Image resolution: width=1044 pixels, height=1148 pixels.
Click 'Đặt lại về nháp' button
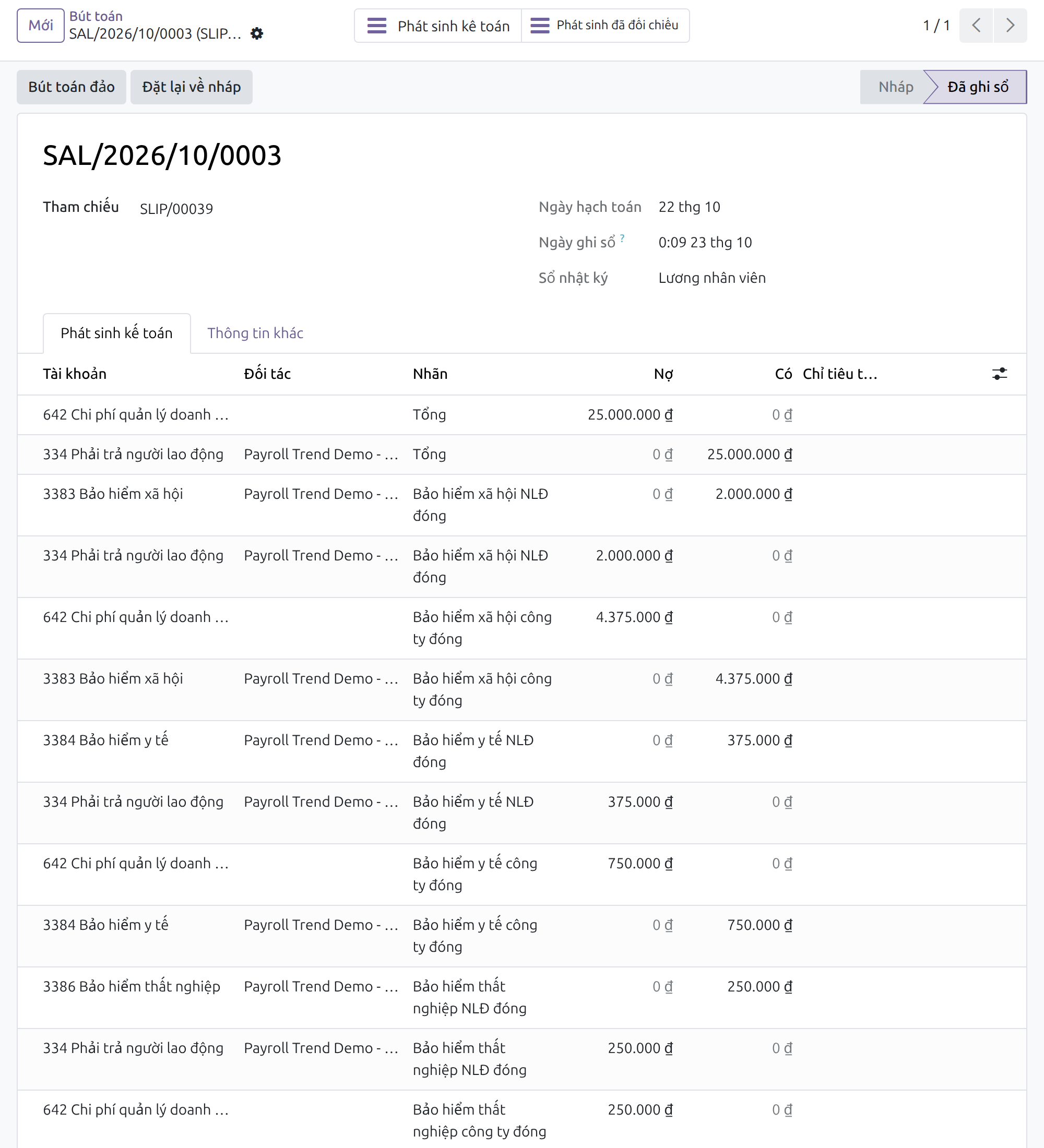(x=192, y=87)
